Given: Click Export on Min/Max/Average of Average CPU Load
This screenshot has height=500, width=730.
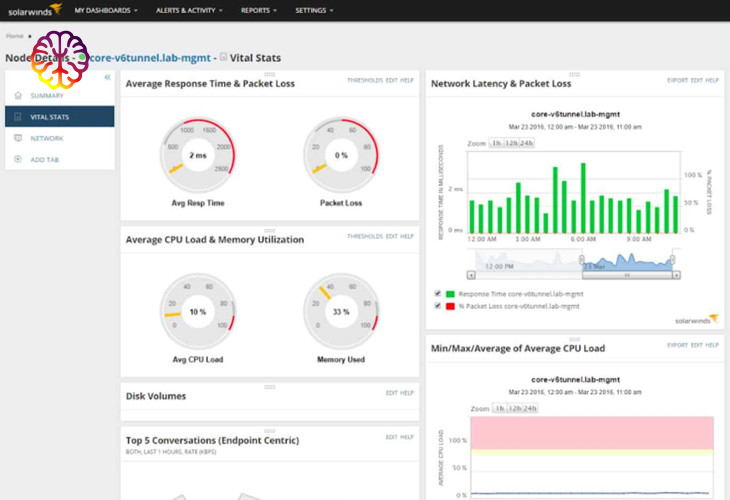Looking at the screenshot, I should pos(677,345).
